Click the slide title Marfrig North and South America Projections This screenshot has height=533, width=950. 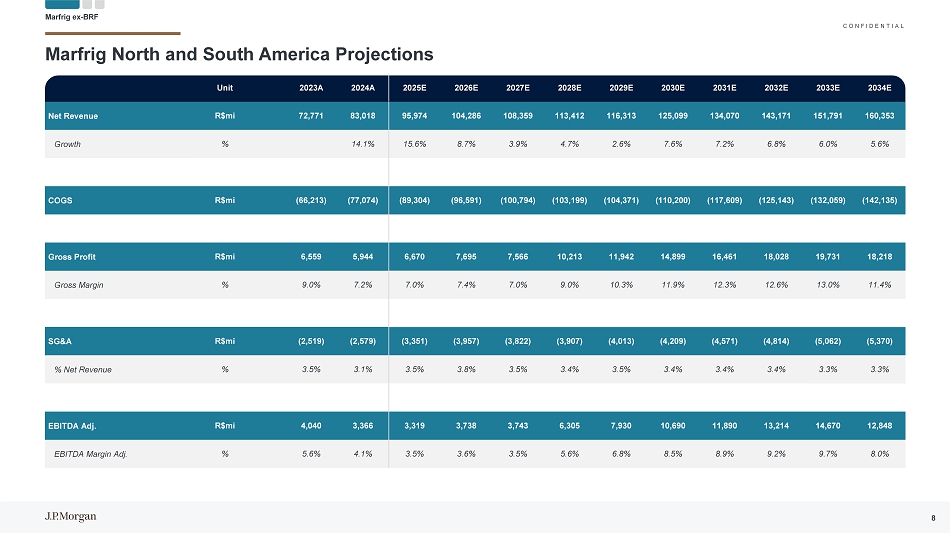(239, 54)
